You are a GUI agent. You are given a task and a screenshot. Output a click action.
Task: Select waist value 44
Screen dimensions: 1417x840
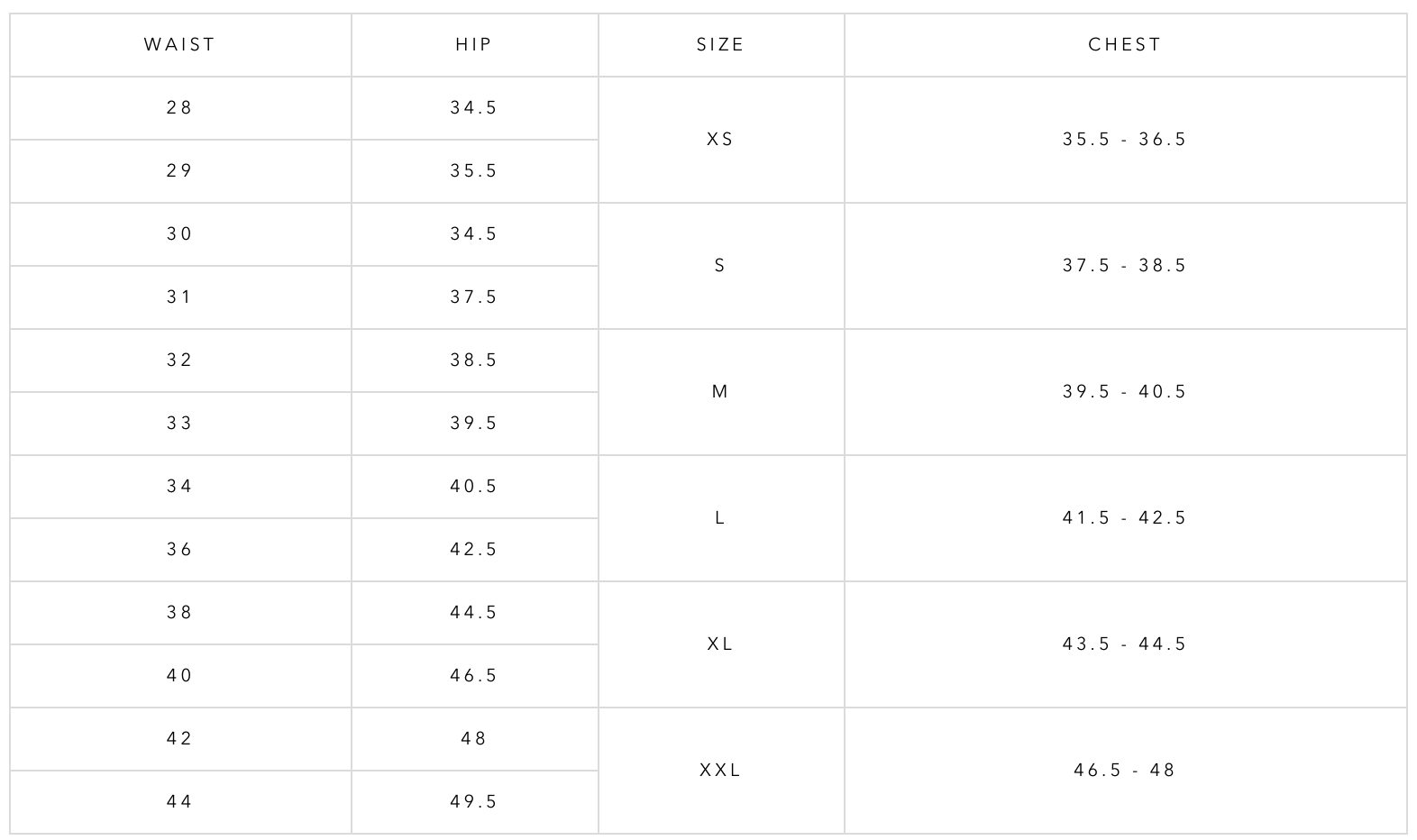(x=179, y=802)
